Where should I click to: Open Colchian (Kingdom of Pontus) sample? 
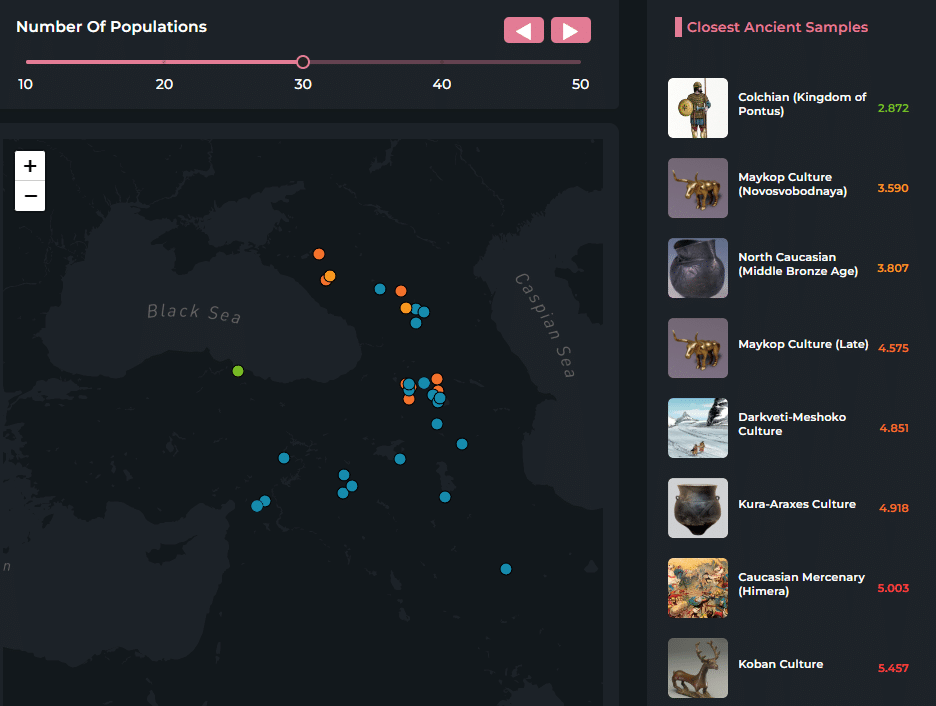(x=802, y=104)
